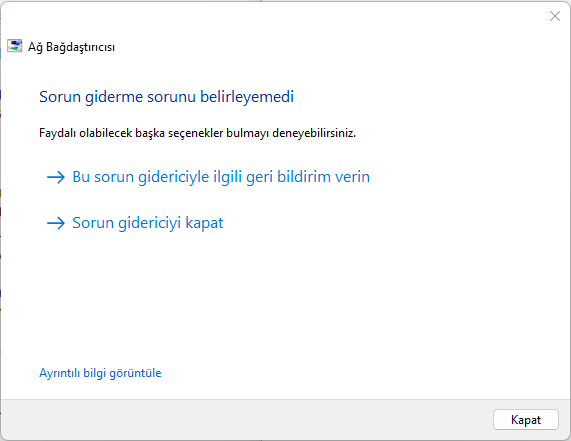Click the 'Faydalı olabilecek başka seçenekler' description text
Image resolution: width=571 pixels, height=441 pixels.
(197, 133)
